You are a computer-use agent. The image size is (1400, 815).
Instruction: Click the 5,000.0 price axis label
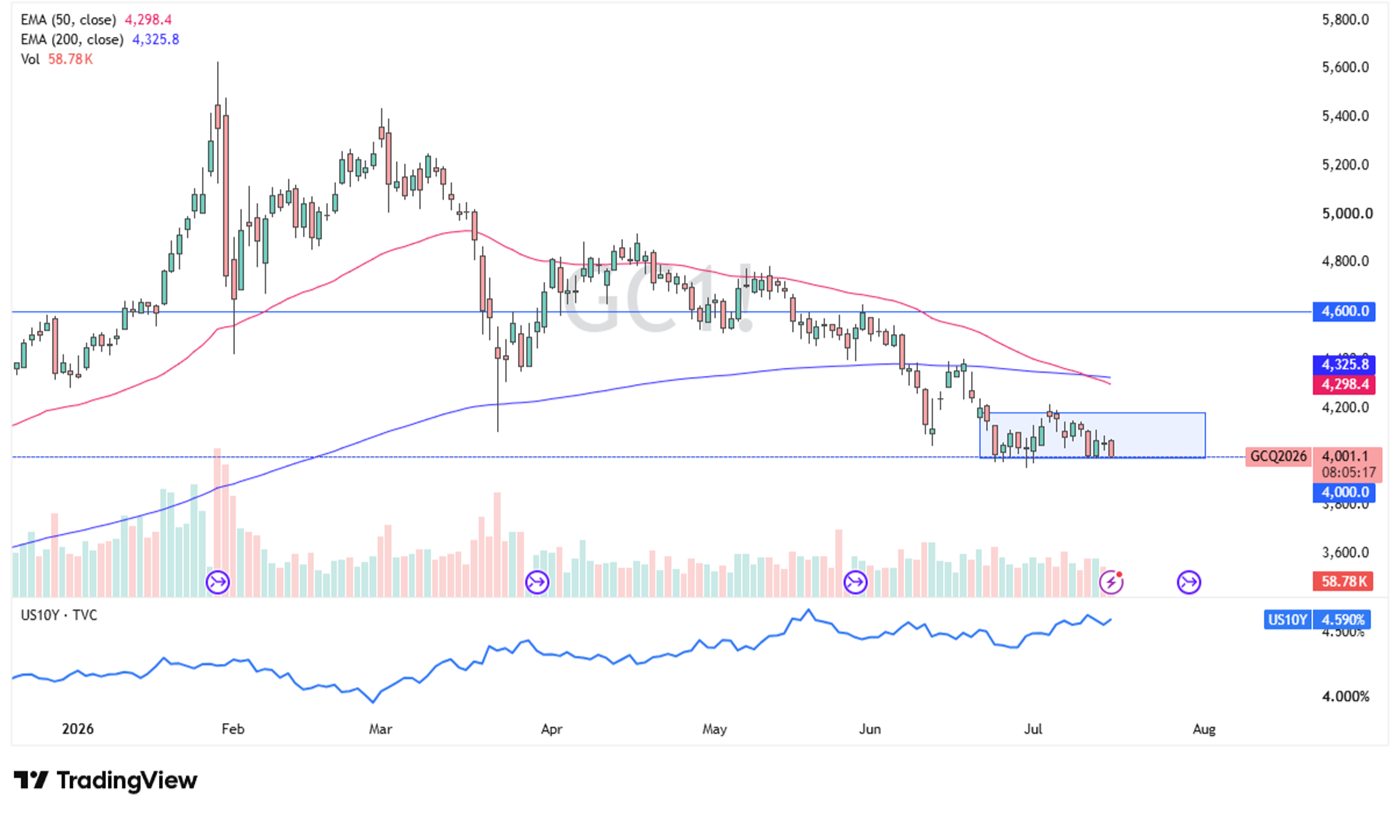tap(1345, 214)
